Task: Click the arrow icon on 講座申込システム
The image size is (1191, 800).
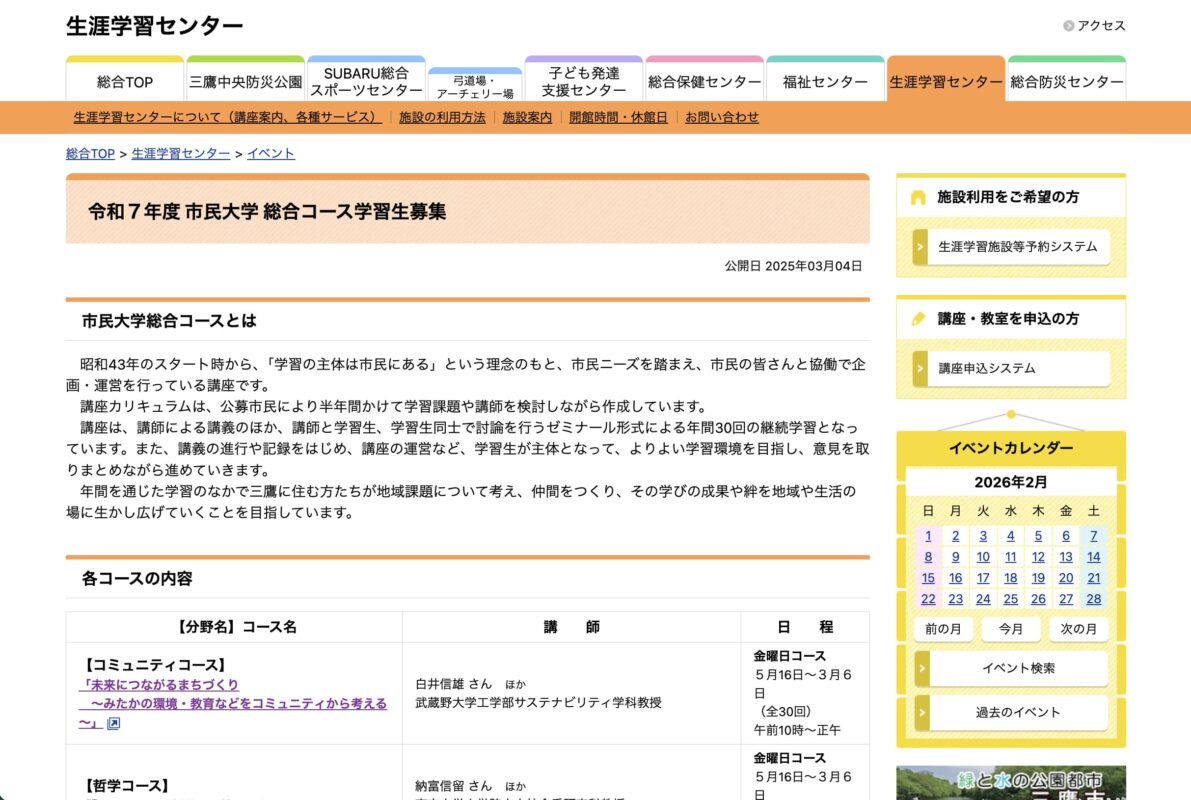Action: pos(920,369)
